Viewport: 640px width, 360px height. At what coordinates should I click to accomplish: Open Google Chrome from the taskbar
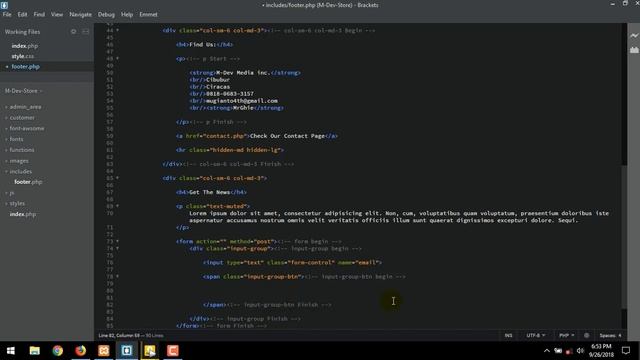(58, 351)
